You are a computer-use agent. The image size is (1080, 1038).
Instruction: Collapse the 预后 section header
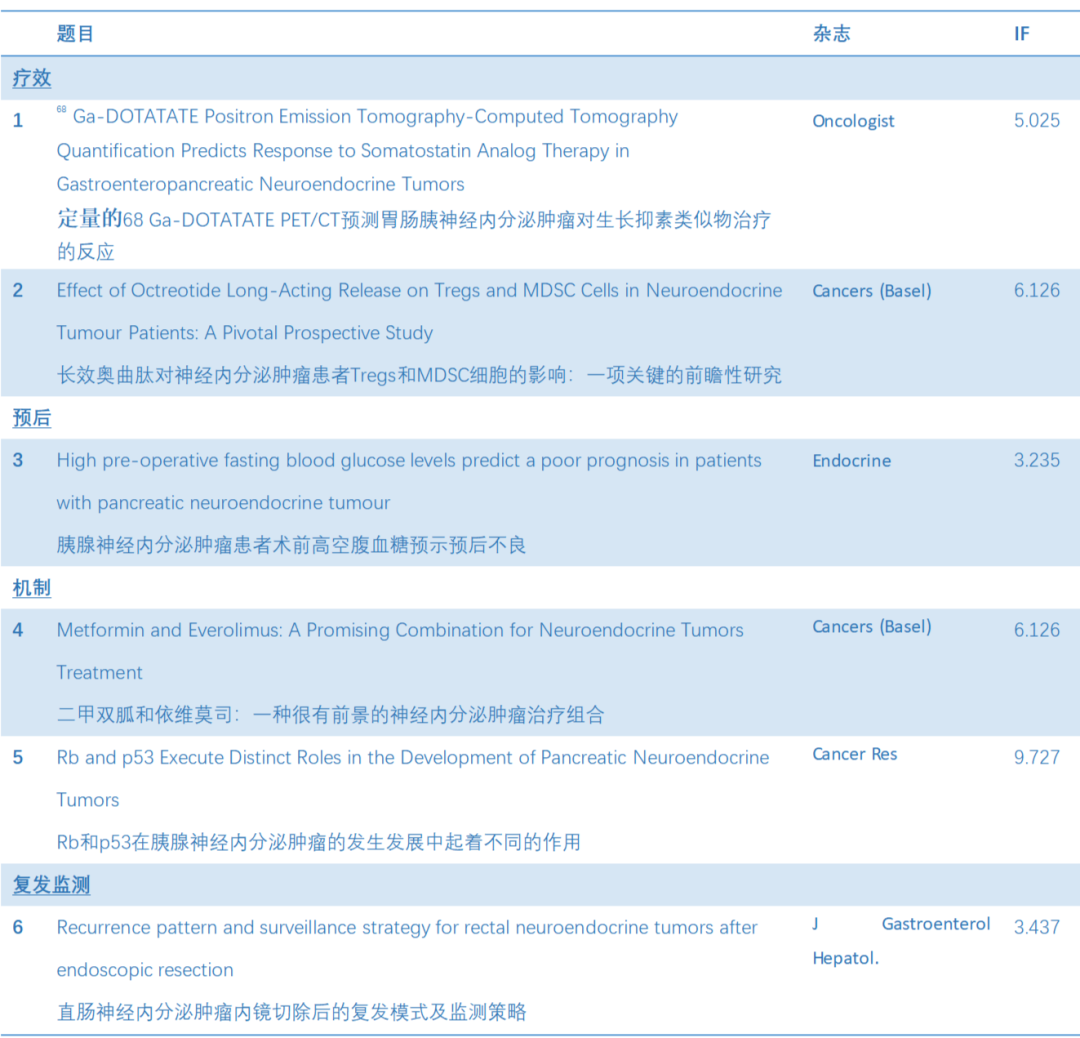[31, 418]
